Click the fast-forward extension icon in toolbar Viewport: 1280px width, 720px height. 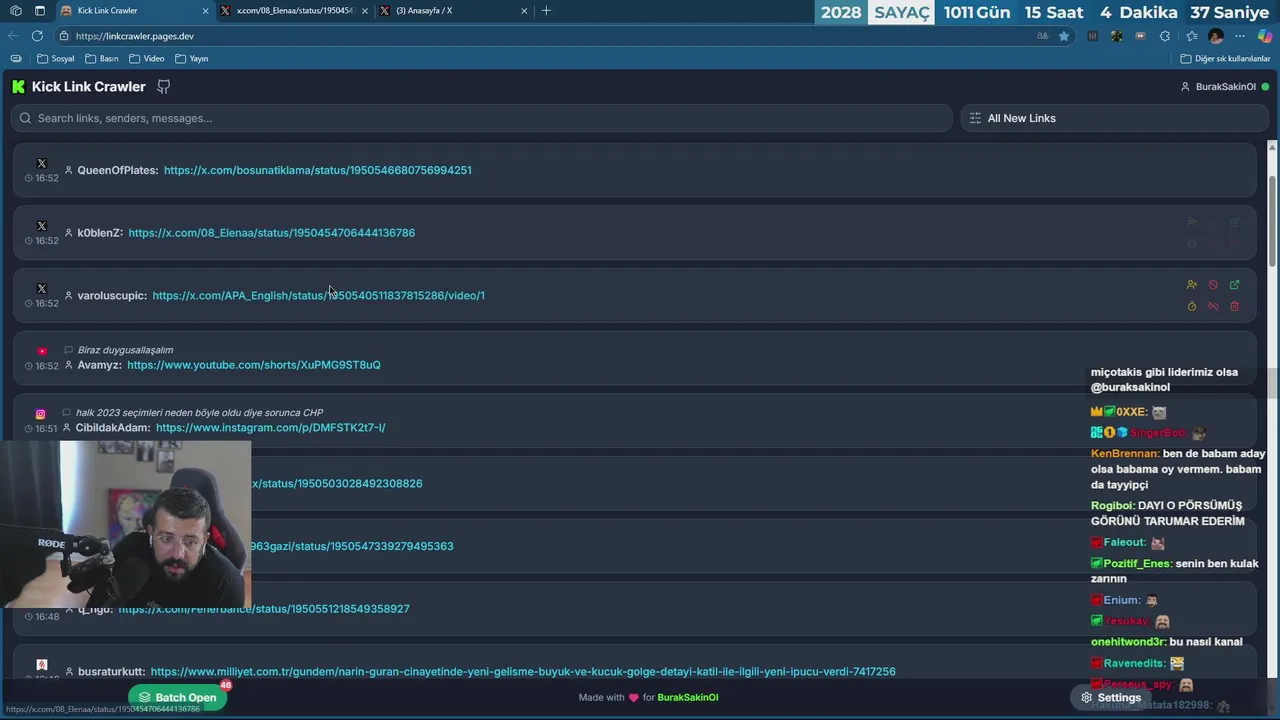point(1141,36)
